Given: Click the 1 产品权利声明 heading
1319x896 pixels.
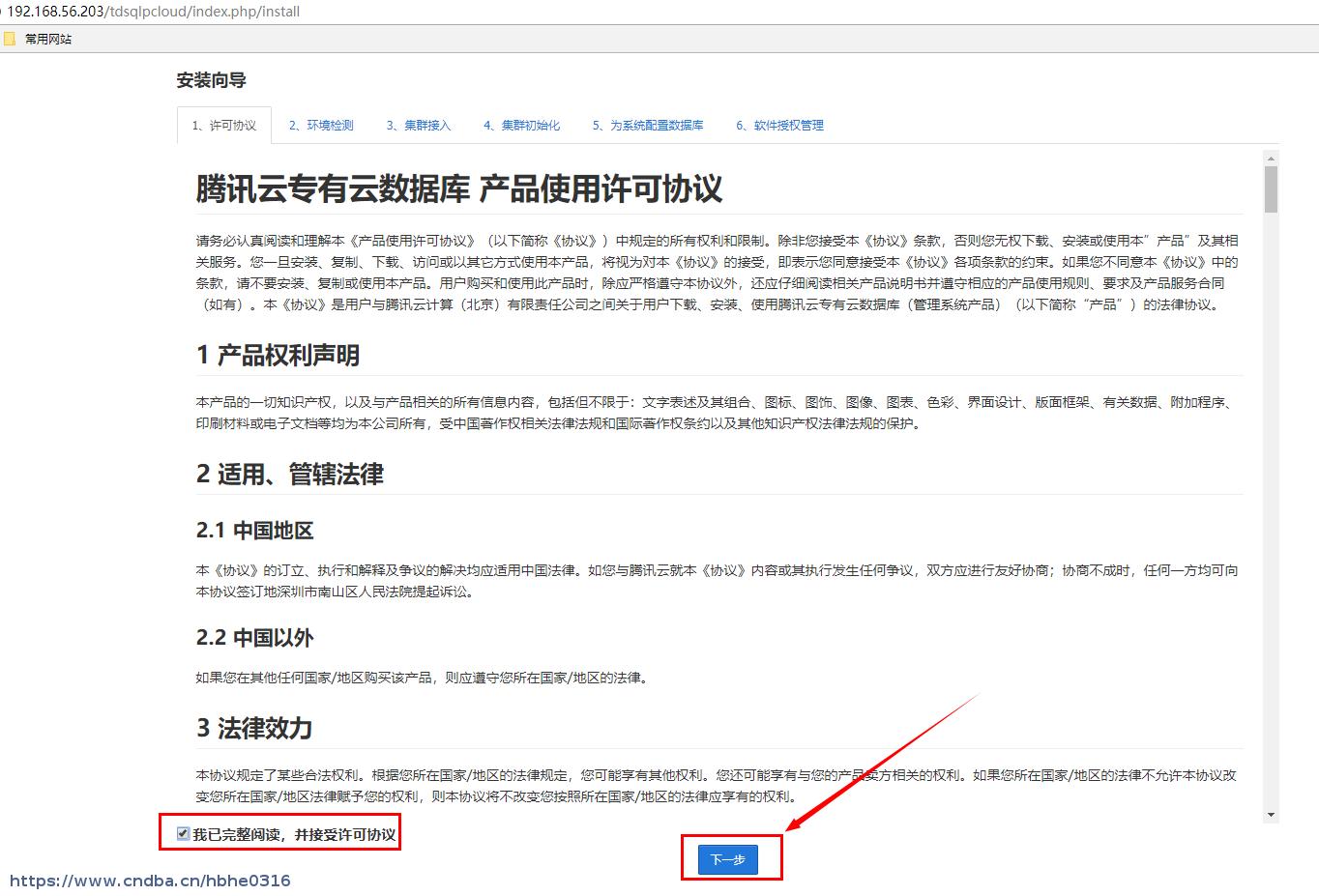Looking at the screenshot, I should (278, 355).
